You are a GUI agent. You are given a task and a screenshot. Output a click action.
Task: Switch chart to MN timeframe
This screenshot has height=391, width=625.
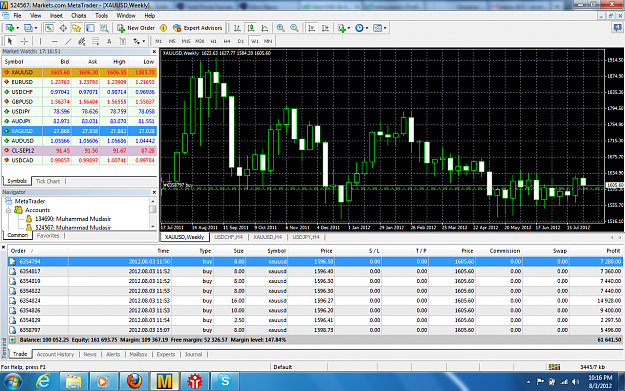pos(268,41)
